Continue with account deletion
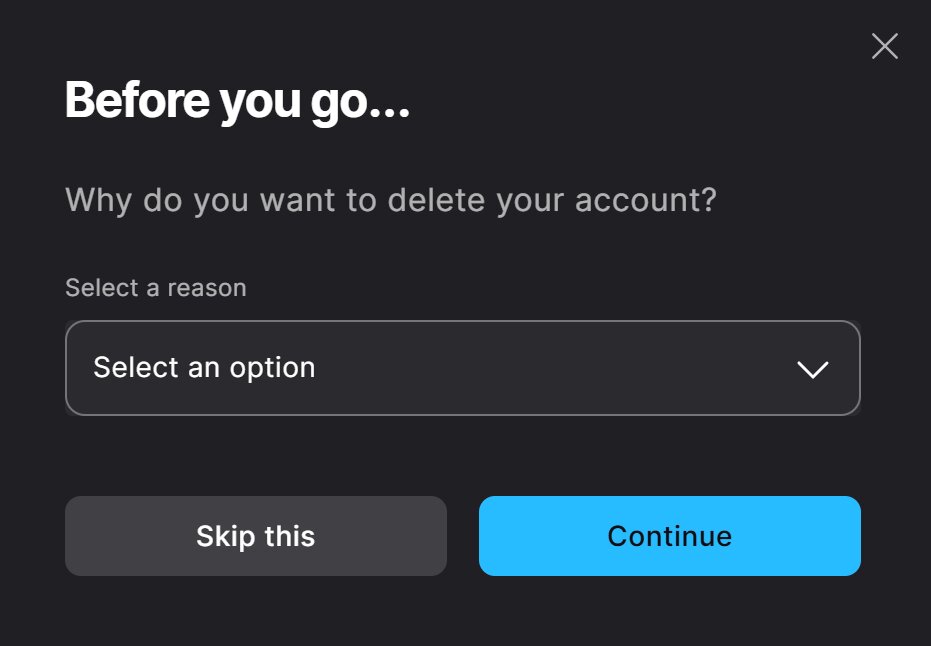Viewport: 931px width, 646px height. (x=669, y=536)
